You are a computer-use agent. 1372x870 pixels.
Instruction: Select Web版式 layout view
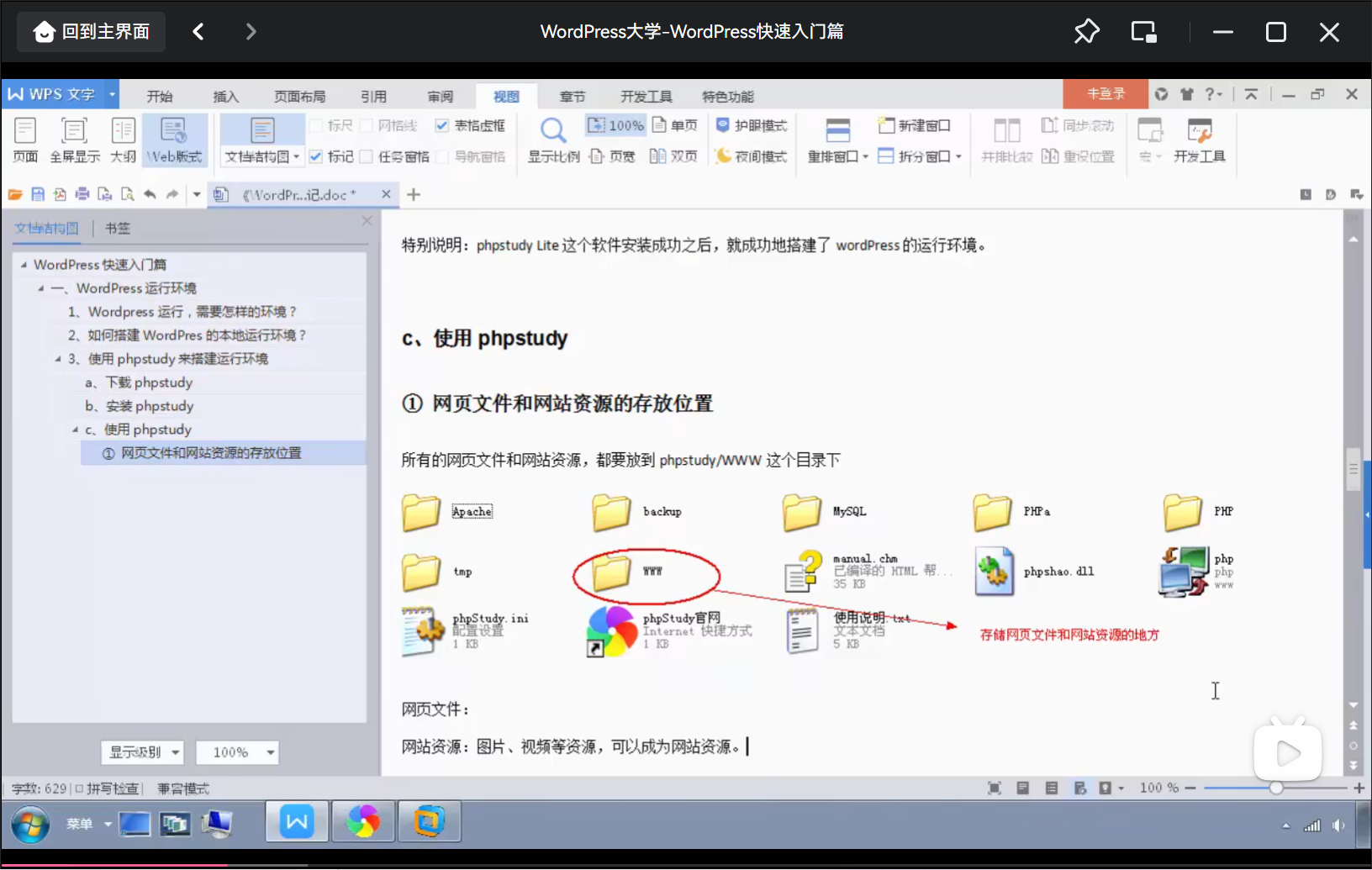(x=174, y=140)
